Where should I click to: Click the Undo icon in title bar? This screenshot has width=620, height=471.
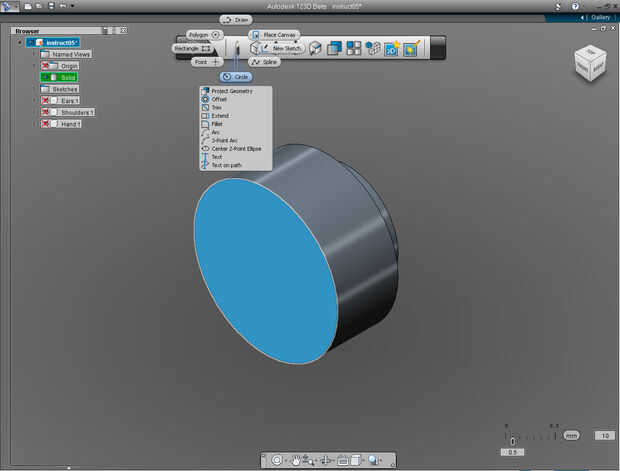pyautogui.click(x=63, y=6)
